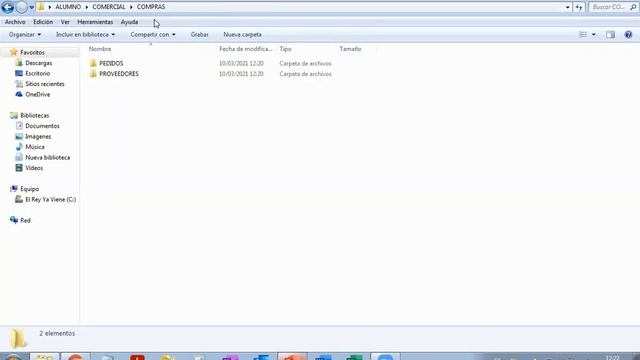The height and width of the screenshot is (360, 640).
Task: Go back using the blue Back arrow
Action: (8, 7)
